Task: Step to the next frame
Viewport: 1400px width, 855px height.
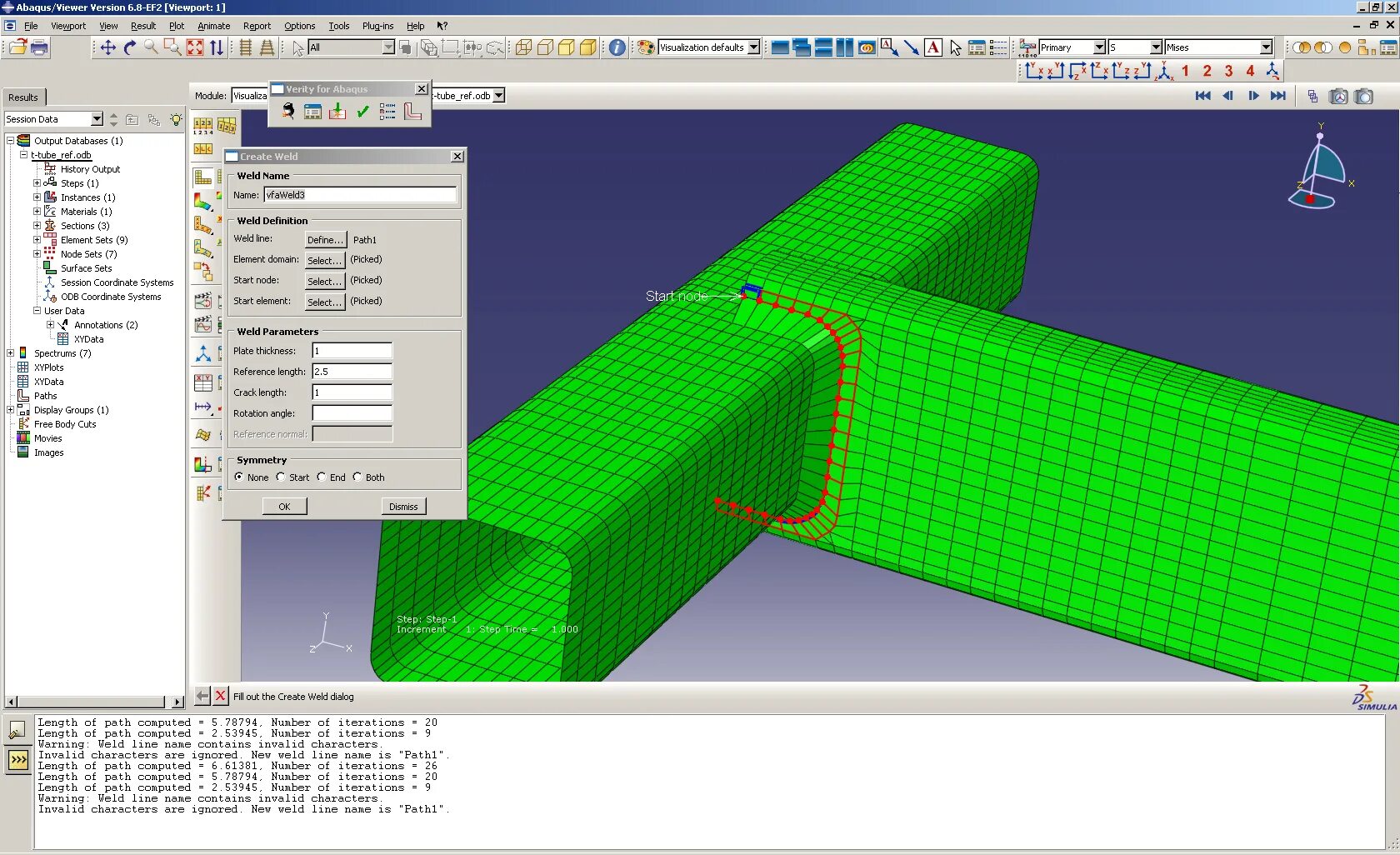Action: 1253,96
